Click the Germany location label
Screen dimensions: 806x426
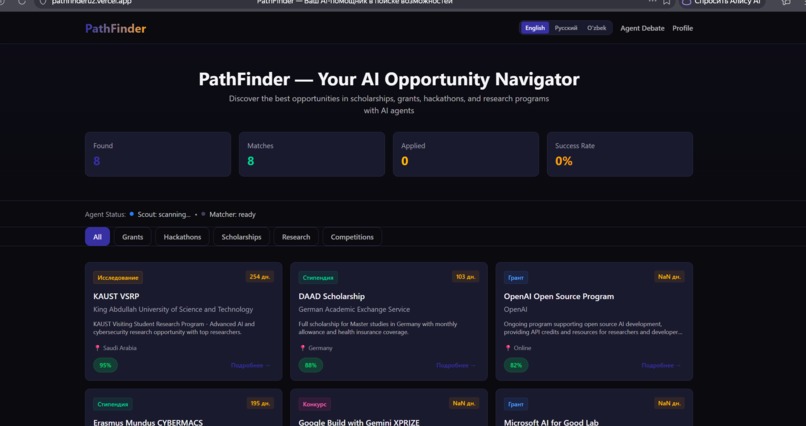click(x=320, y=348)
